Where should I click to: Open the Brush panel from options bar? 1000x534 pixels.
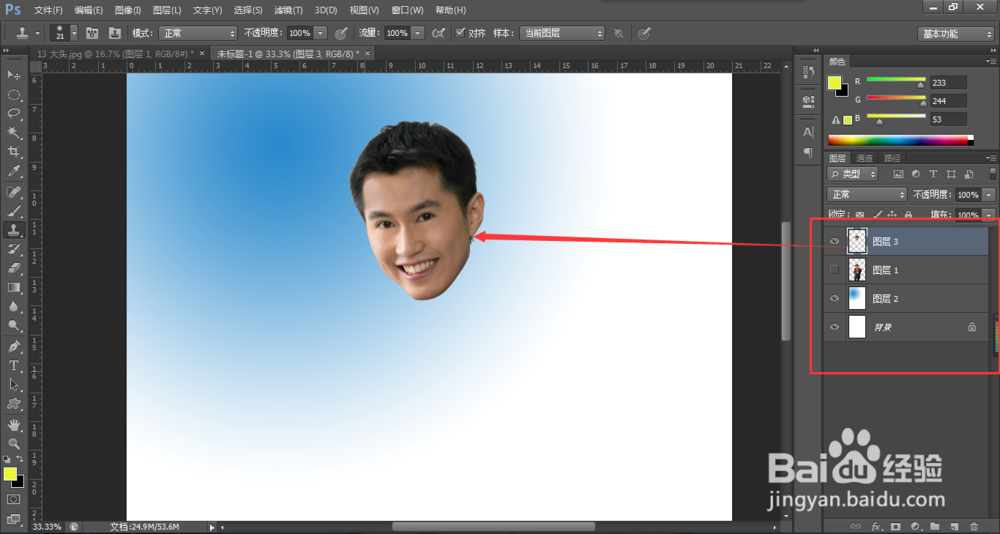[x=92, y=33]
